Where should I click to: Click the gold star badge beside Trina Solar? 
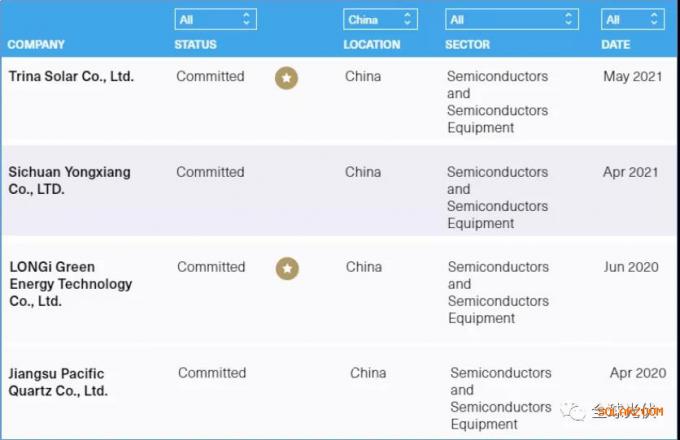[x=286, y=78]
